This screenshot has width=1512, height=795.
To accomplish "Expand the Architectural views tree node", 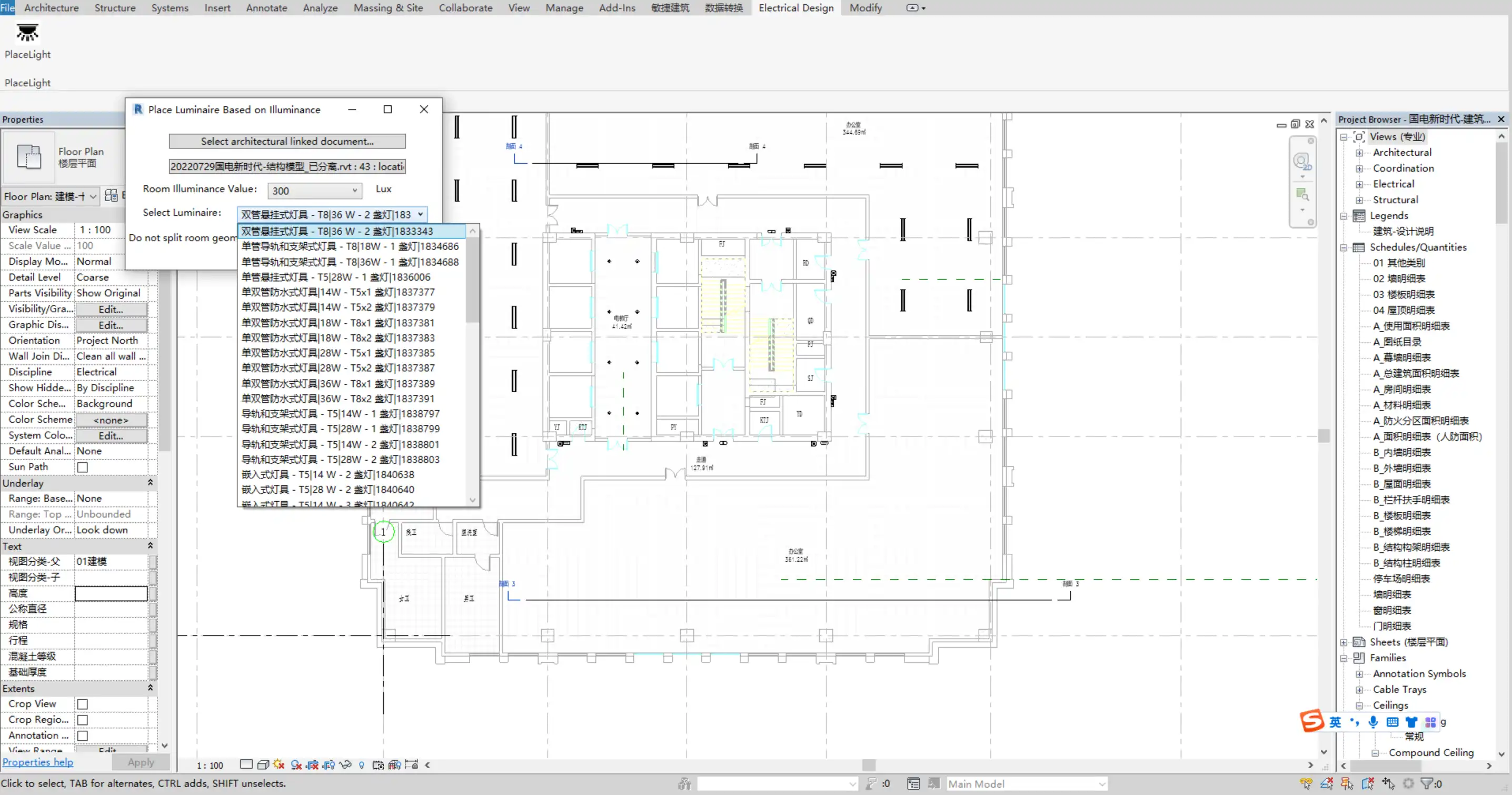I will point(1359,153).
